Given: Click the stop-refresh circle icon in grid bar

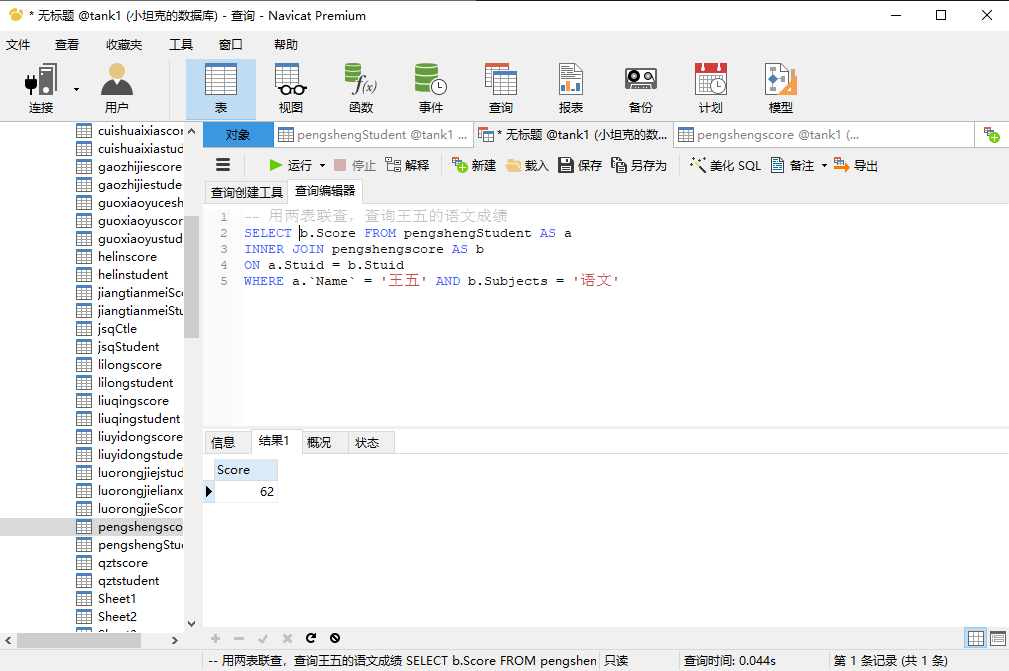Looking at the screenshot, I should click(335, 638).
